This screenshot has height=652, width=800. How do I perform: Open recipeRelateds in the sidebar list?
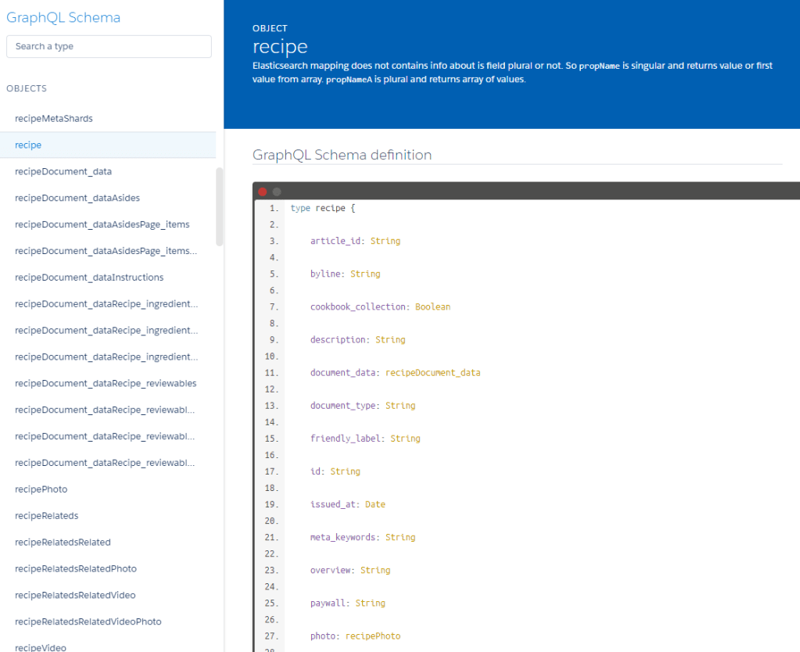click(x=46, y=516)
